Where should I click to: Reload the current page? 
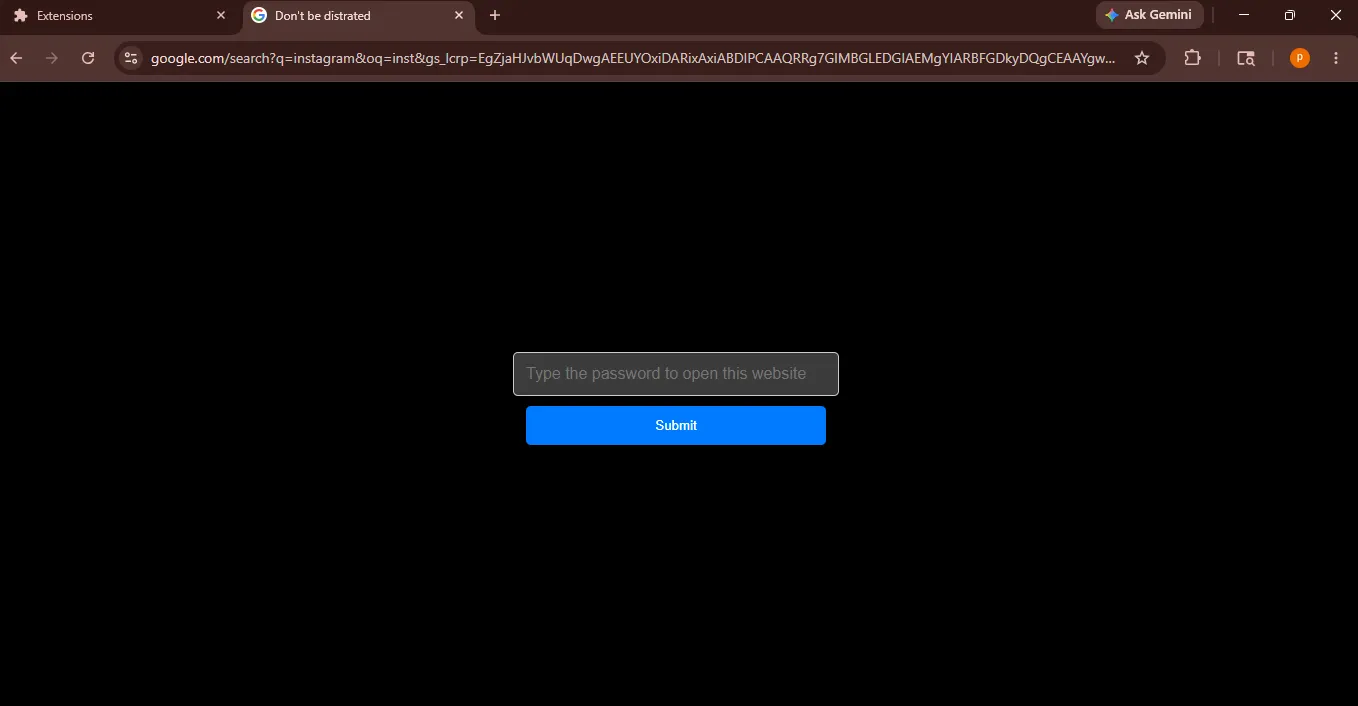(x=88, y=58)
